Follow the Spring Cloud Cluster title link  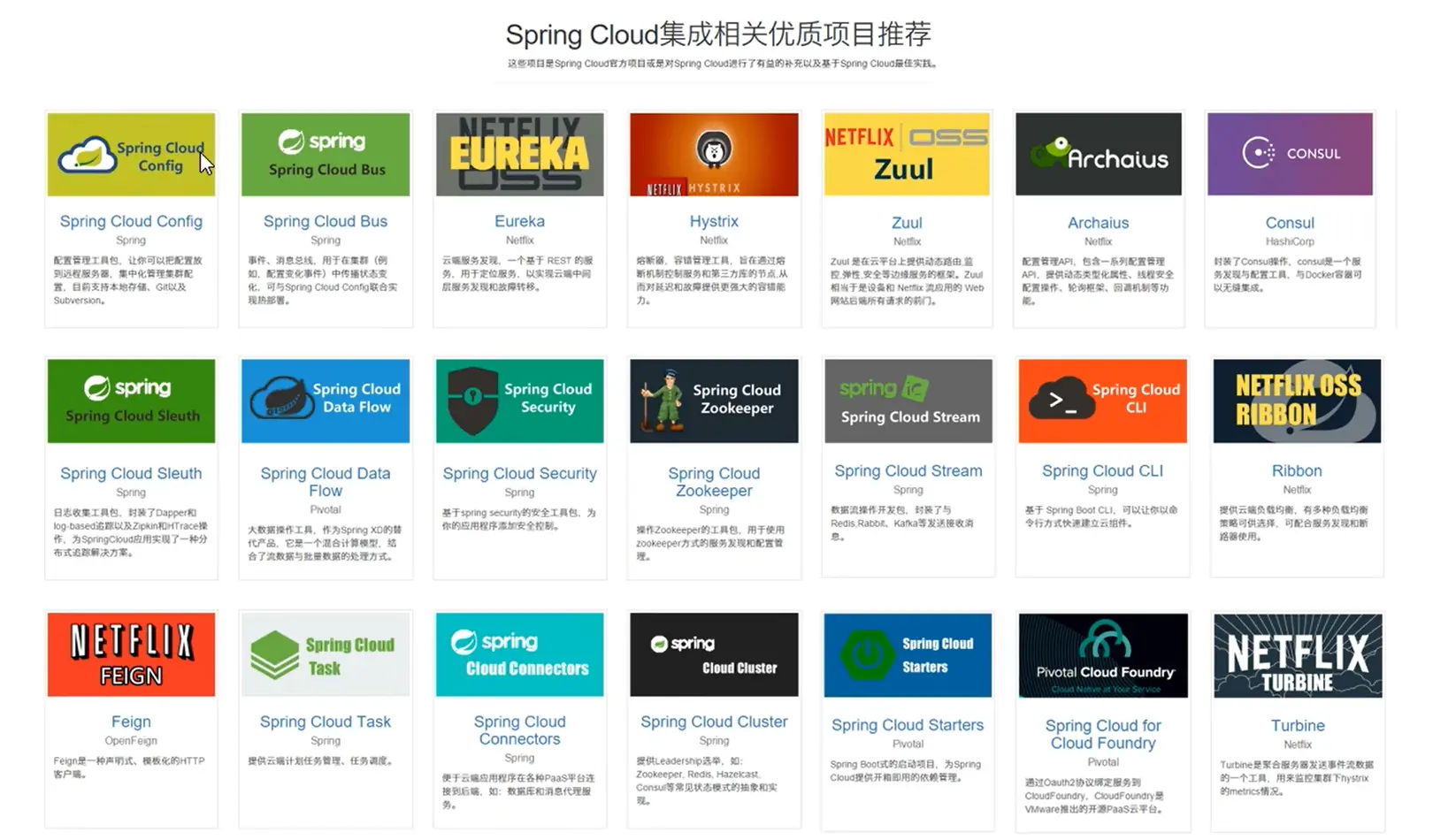pyautogui.click(x=714, y=722)
